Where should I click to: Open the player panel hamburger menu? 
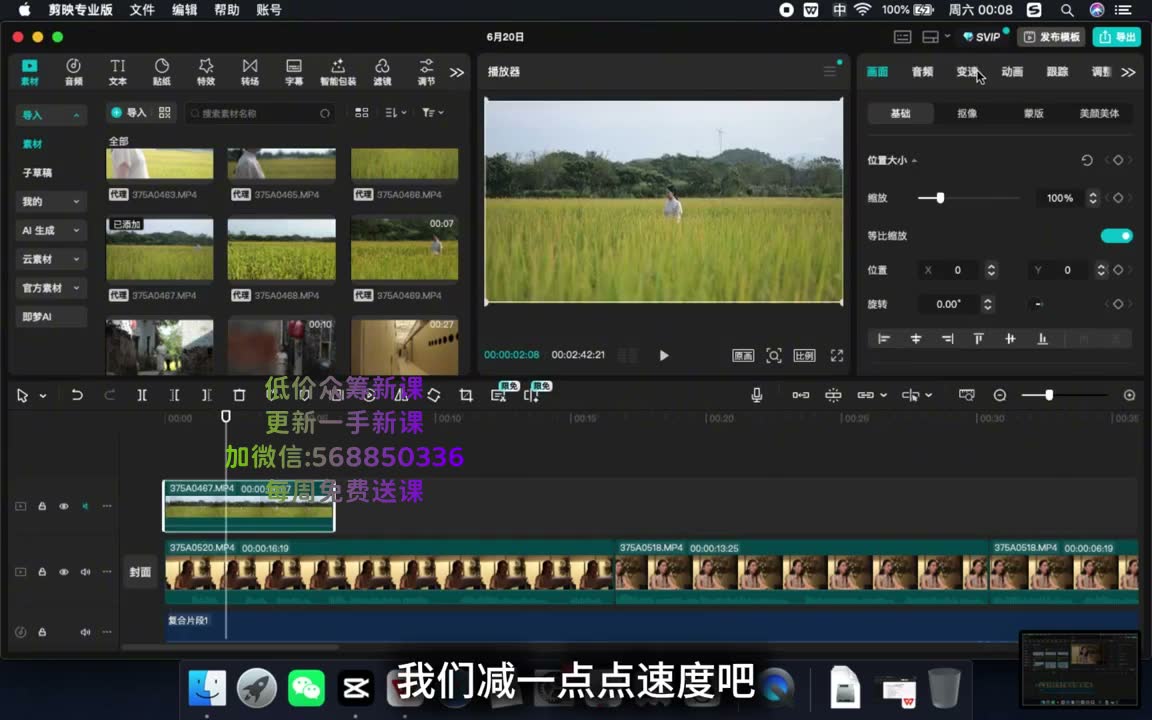click(829, 71)
